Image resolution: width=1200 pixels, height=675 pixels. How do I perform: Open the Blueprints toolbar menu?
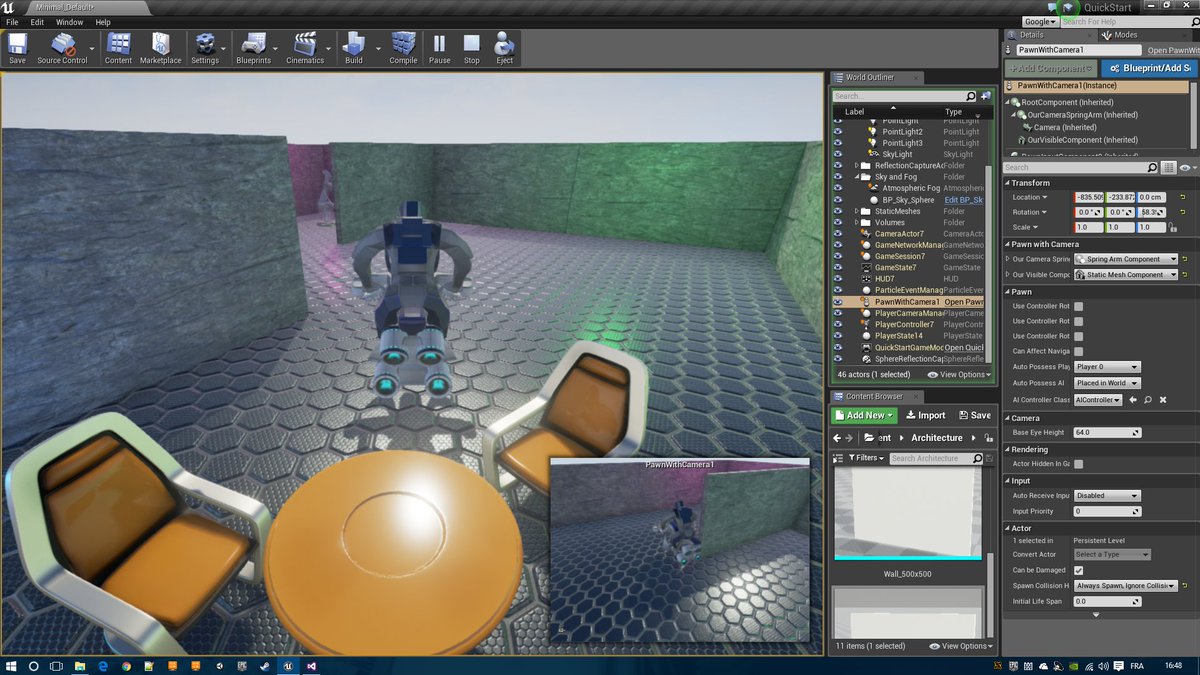253,48
